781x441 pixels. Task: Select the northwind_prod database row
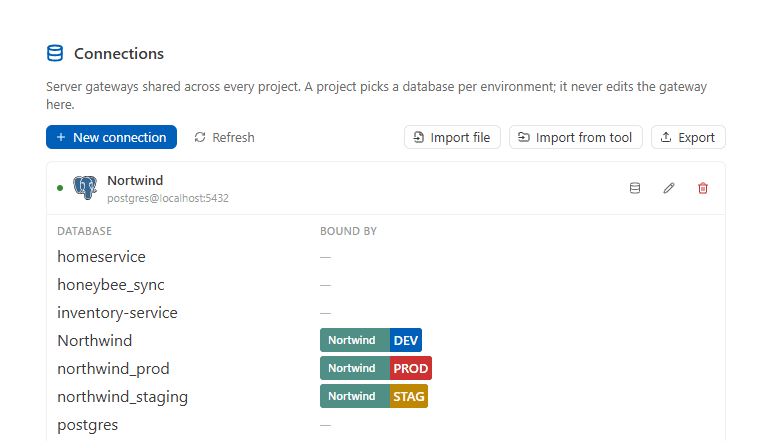pyautogui.click(x=386, y=368)
